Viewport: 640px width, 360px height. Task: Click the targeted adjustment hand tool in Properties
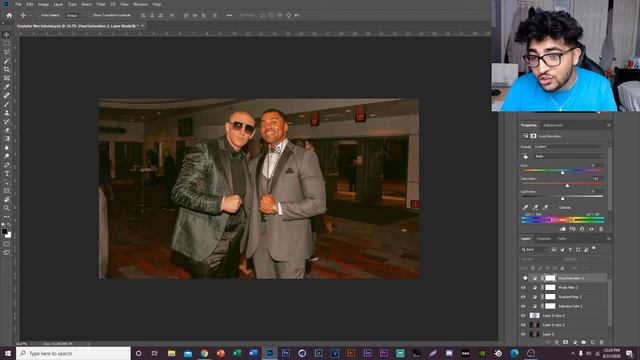click(x=525, y=156)
